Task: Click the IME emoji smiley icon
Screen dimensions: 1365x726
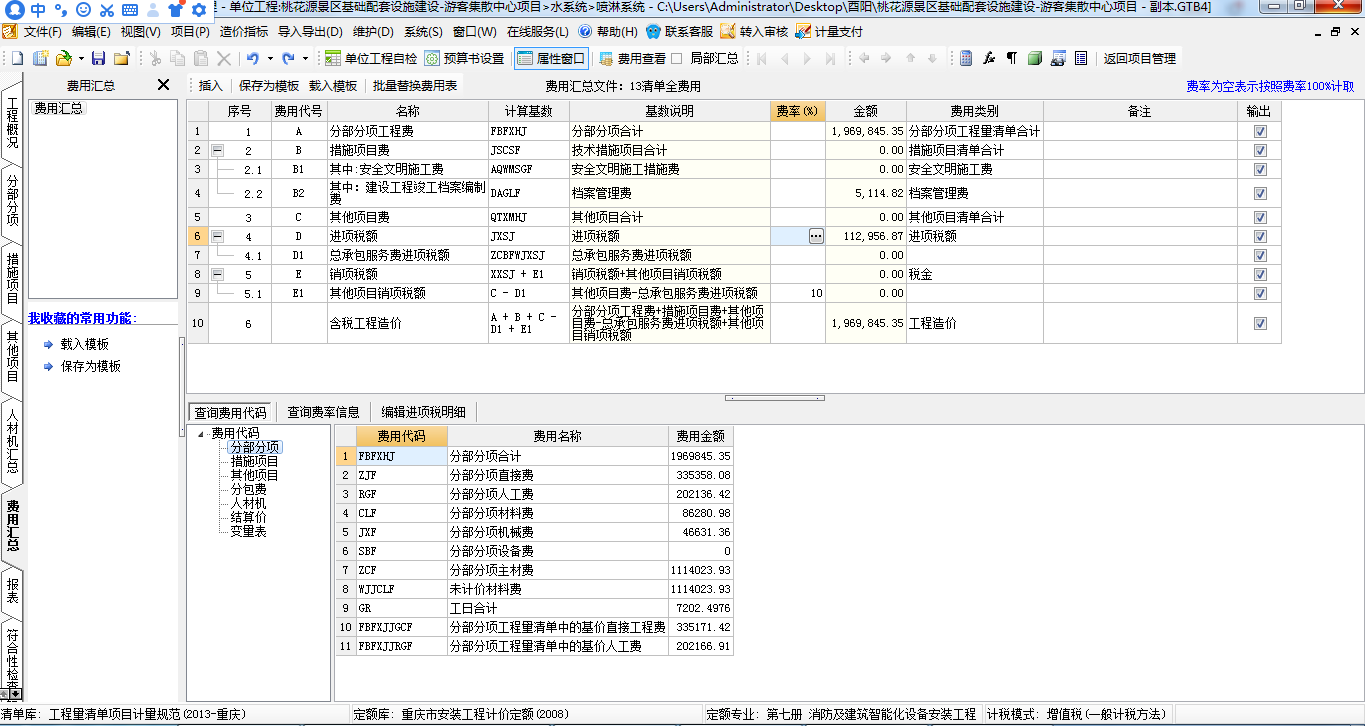Action: click(x=84, y=10)
